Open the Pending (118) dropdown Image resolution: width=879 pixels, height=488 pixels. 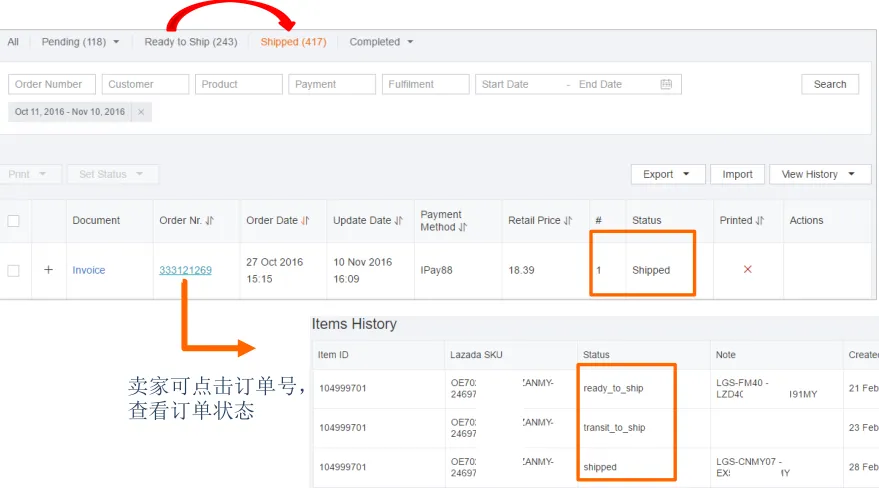[x=80, y=42]
